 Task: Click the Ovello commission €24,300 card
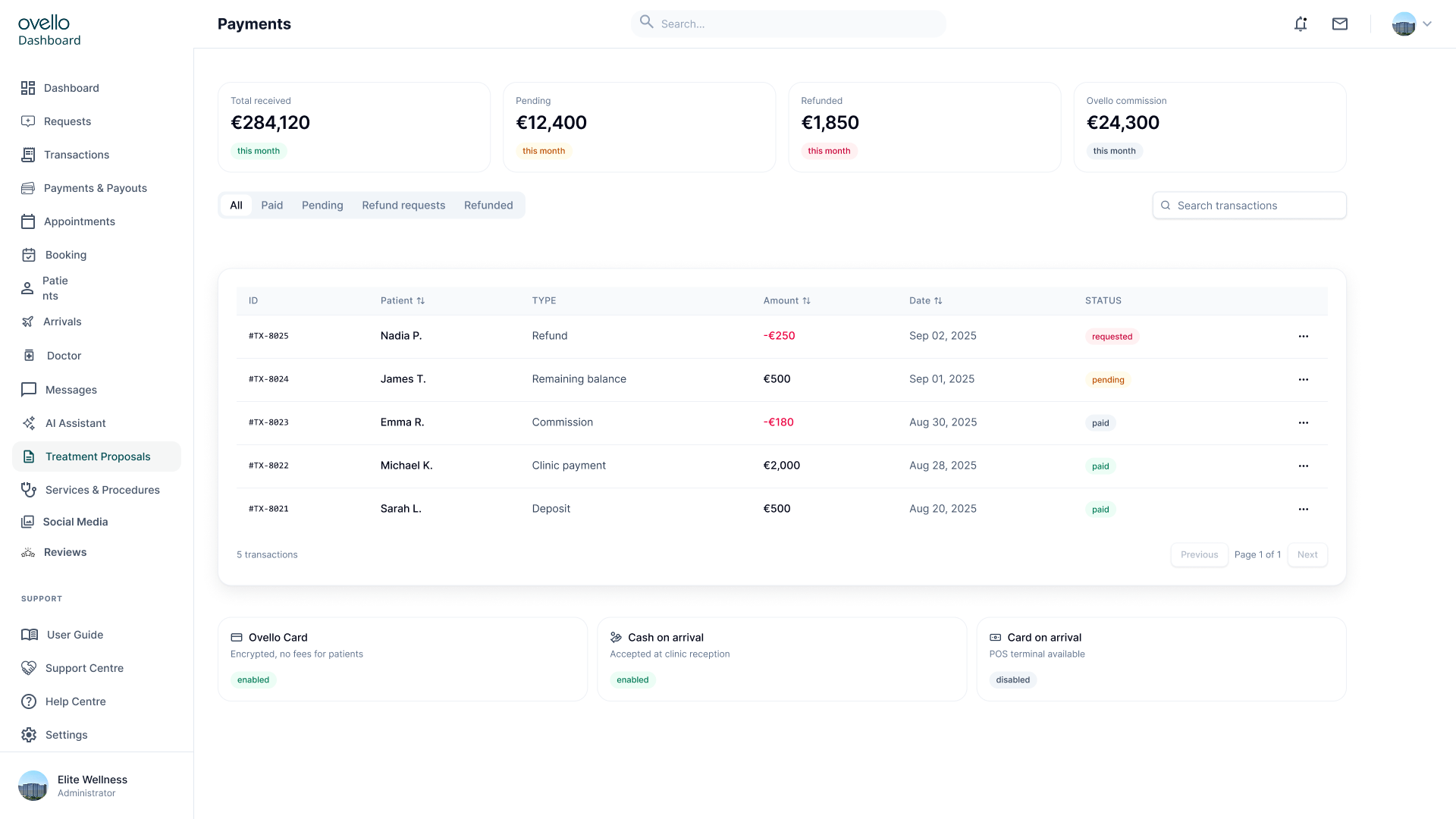click(x=1210, y=127)
